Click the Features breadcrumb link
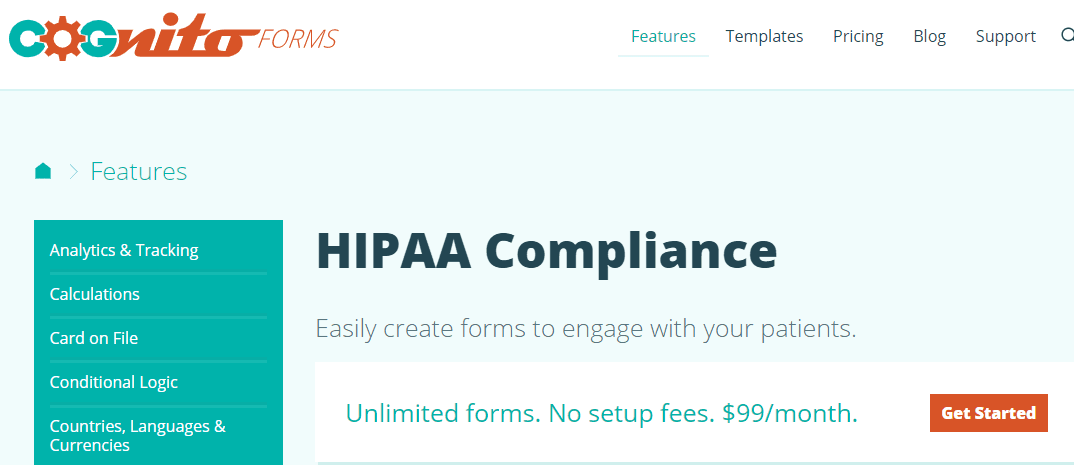Image resolution: width=1074 pixels, height=465 pixels. pos(139,172)
